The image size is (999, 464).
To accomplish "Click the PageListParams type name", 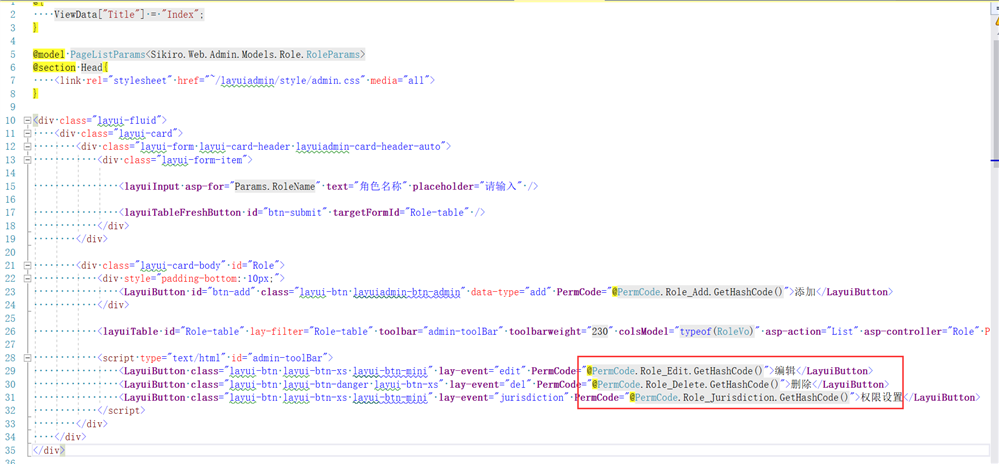I will pyautogui.click(x=108, y=54).
